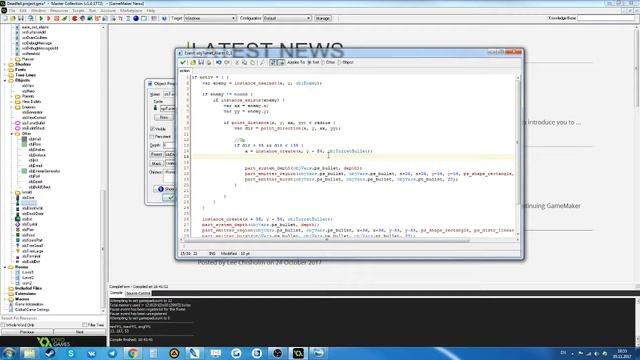Click the Knowledge Base search field
This screenshot has width=640, height=360.
tap(606, 18)
